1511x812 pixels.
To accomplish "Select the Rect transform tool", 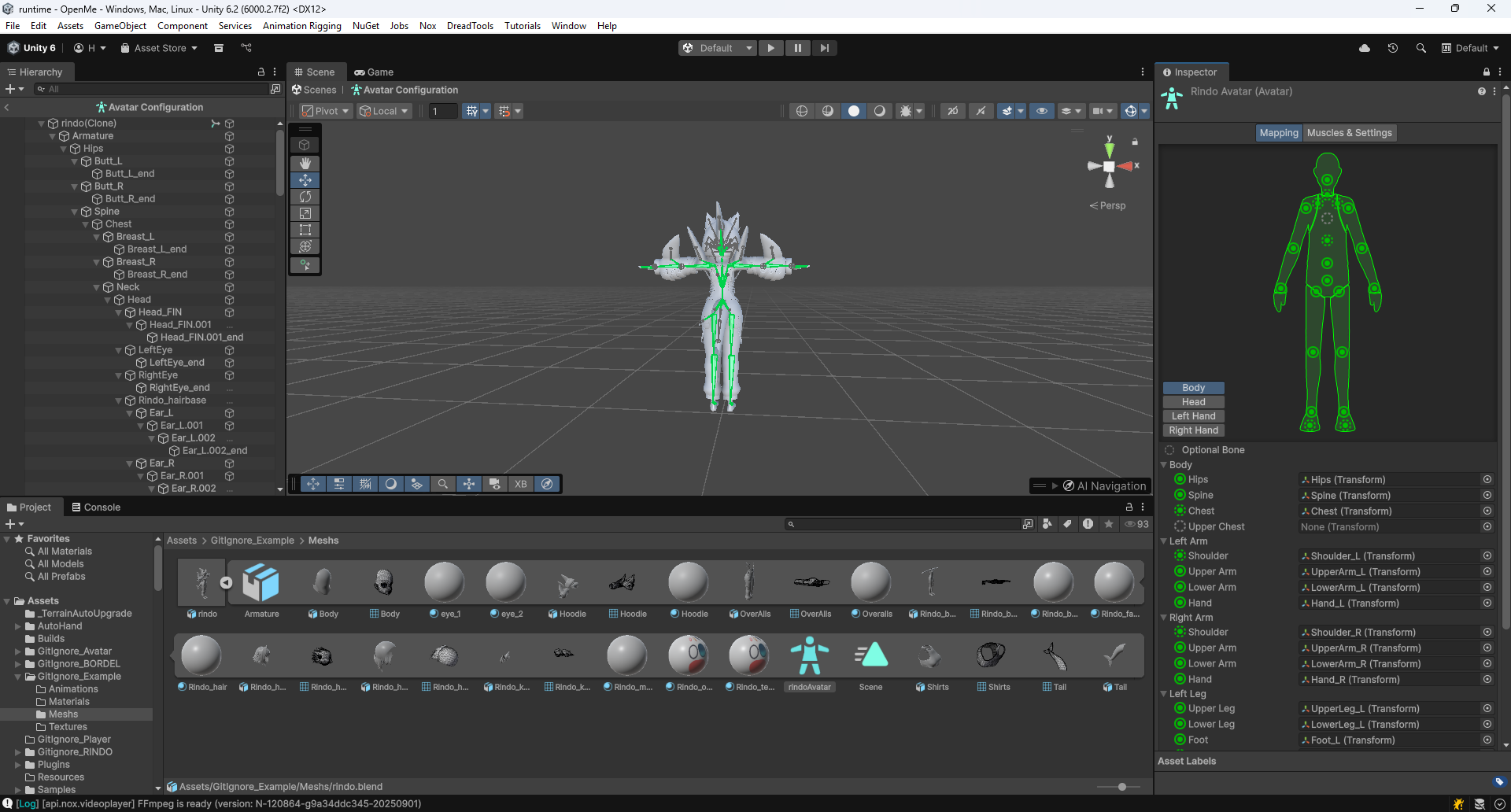I will click(305, 230).
